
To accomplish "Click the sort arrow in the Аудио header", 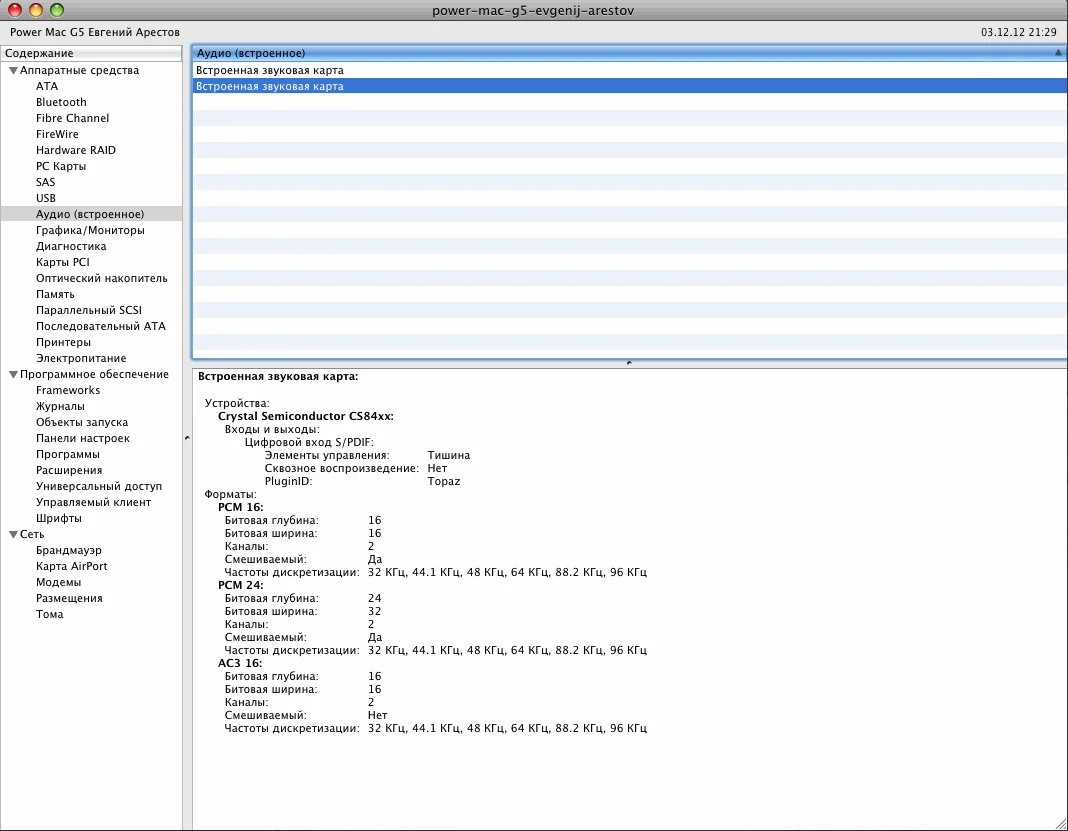I will click(x=1057, y=53).
